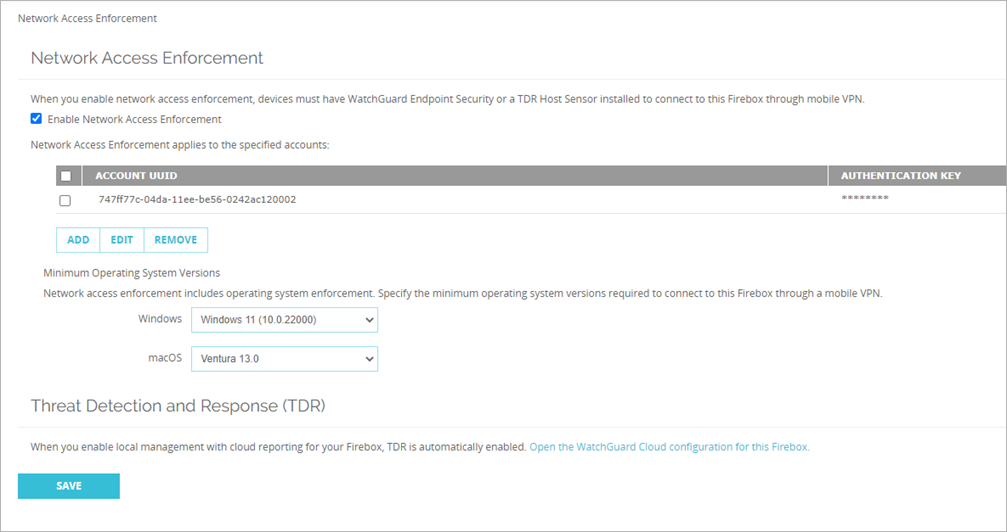Uncheck Enable Network Access Enforcement checkbox

click(x=36, y=119)
